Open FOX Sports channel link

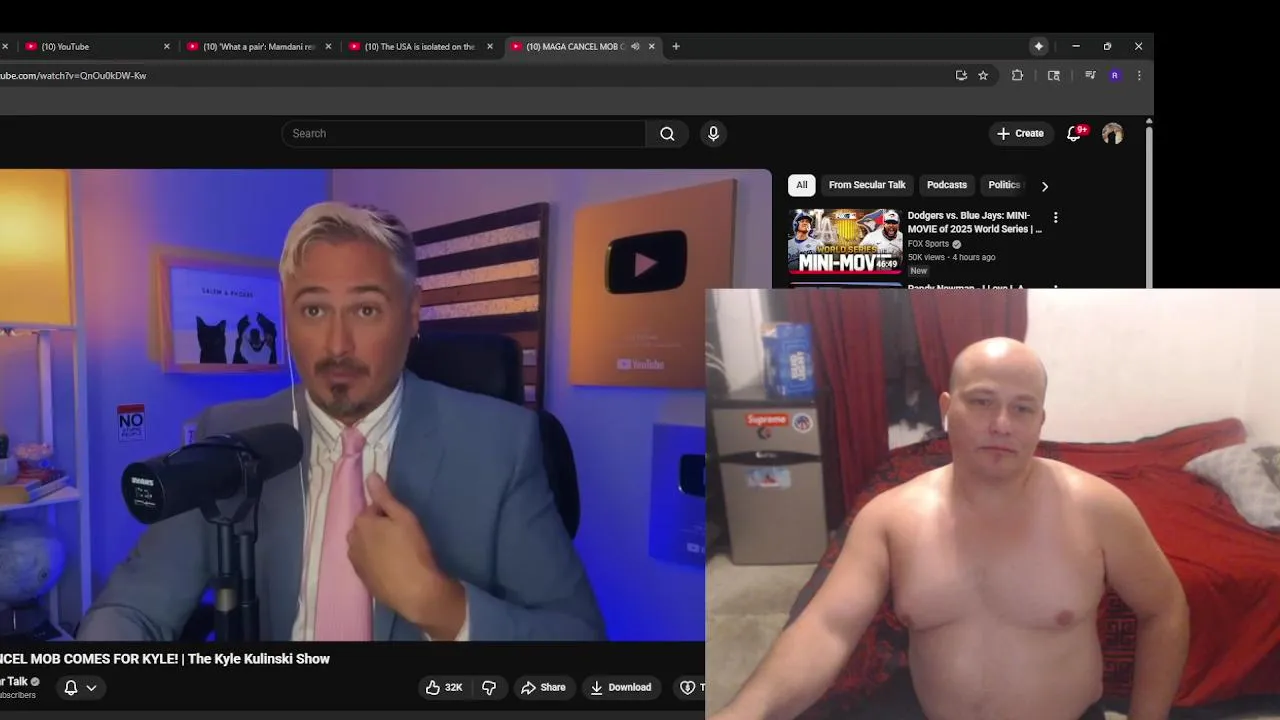tap(928, 244)
